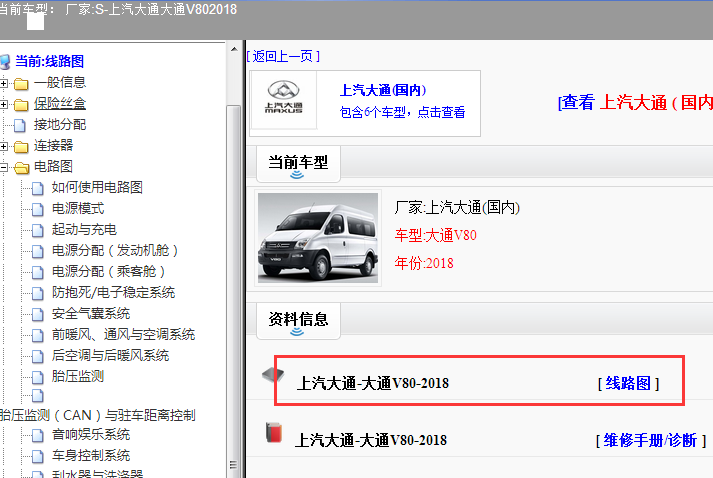Viewport: 713px width, 478px height.
Task: Click 包含6个车型，点击查看 link
Action: coord(402,112)
